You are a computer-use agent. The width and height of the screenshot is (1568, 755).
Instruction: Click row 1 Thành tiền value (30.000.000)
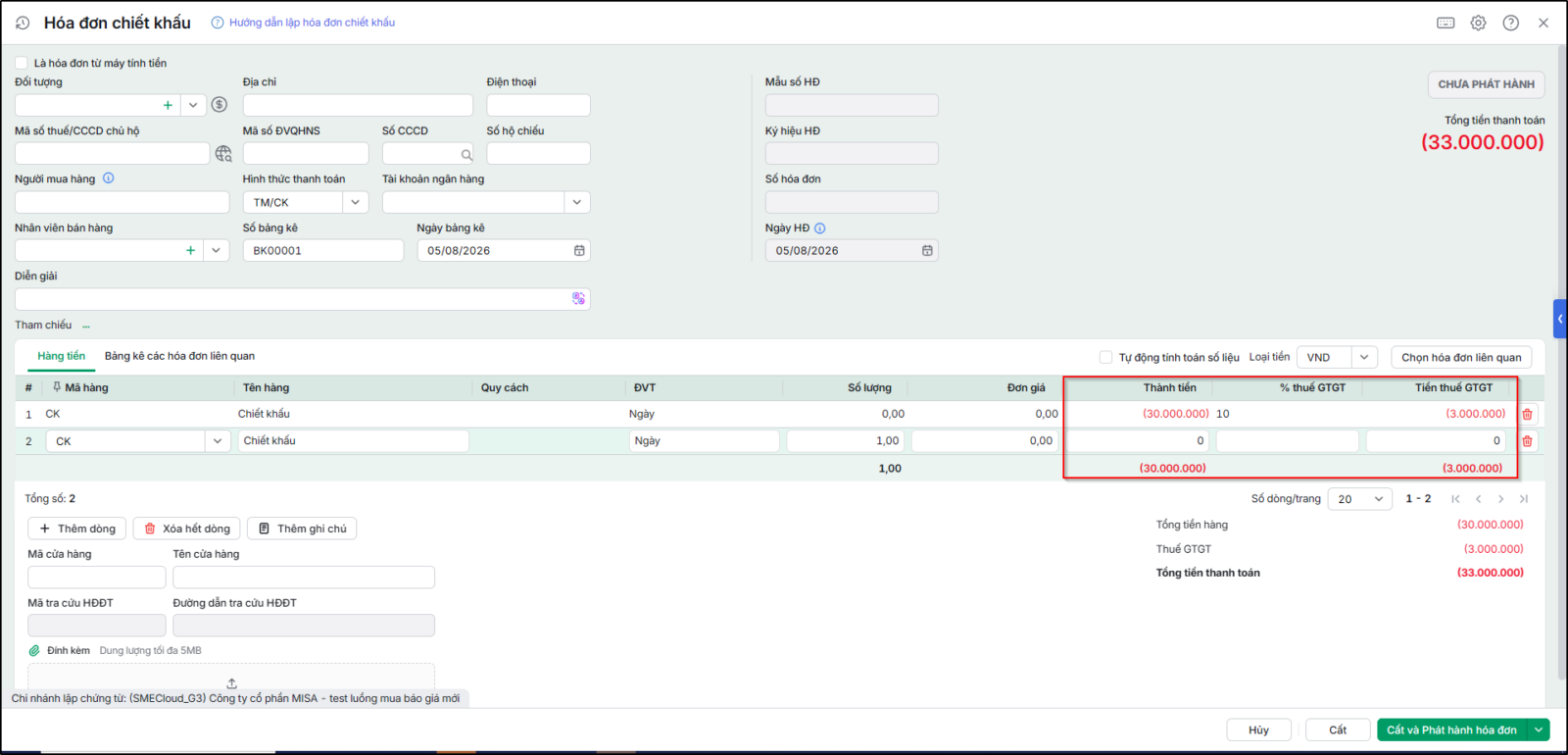click(1175, 414)
